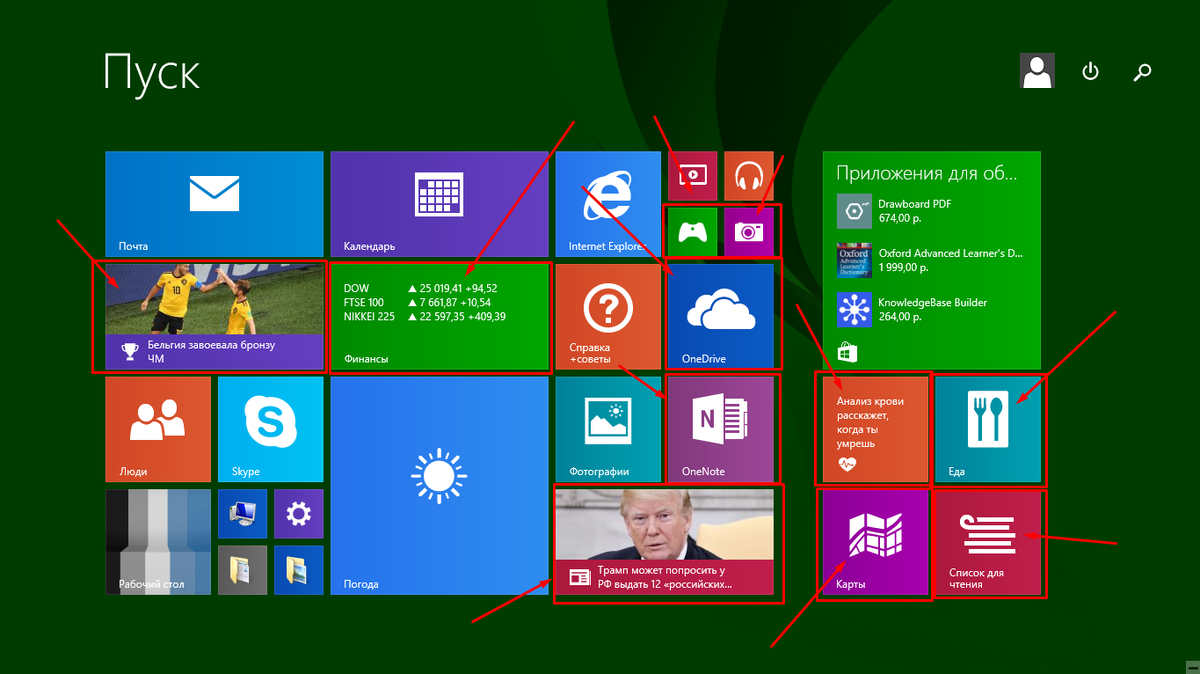The width and height of the screenshot is (1200, 674).
Task: Open the small red Video tile
Action: tap(692, 176)
